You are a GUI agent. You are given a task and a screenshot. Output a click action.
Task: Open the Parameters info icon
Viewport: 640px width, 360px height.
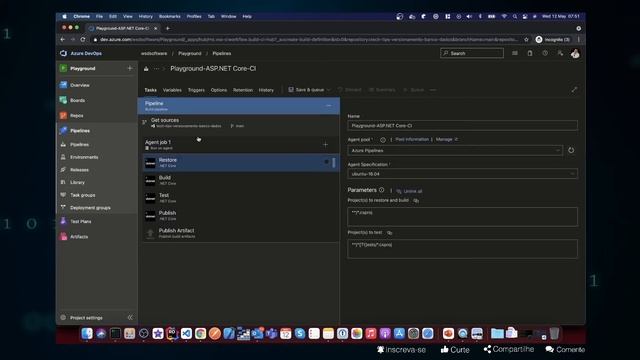pyautogui.click(x=382, y=190)
